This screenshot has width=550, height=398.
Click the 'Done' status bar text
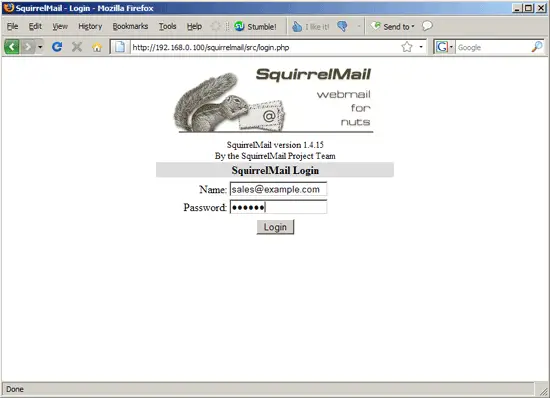(x=15, y=389)
